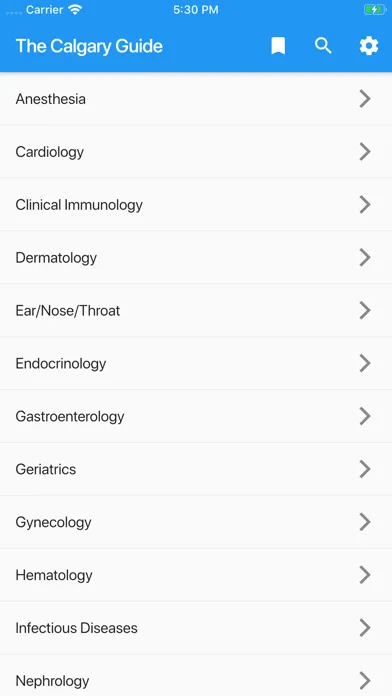Viewport: 392px width, 696px height.
Task: Expand Anesthesia using its chevron
Action: [x=364, y=99]
